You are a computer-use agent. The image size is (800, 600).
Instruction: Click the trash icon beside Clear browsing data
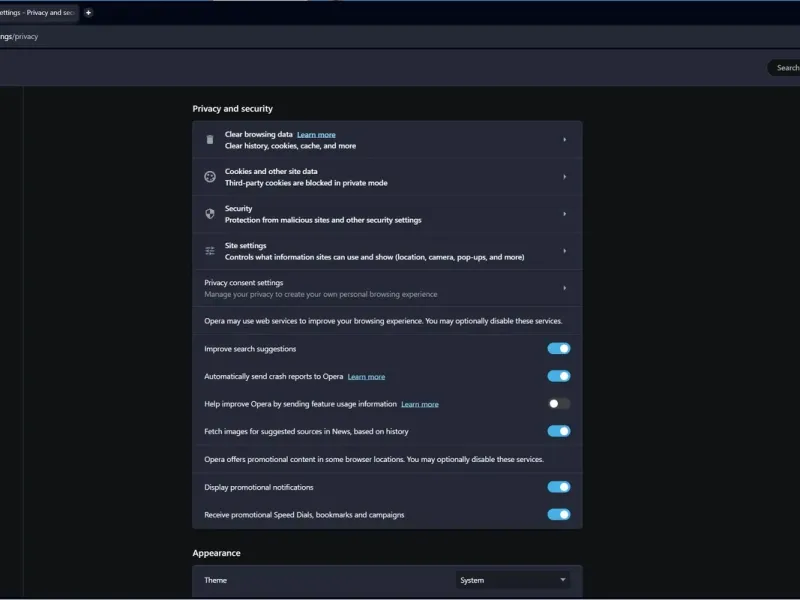[210, 139]
